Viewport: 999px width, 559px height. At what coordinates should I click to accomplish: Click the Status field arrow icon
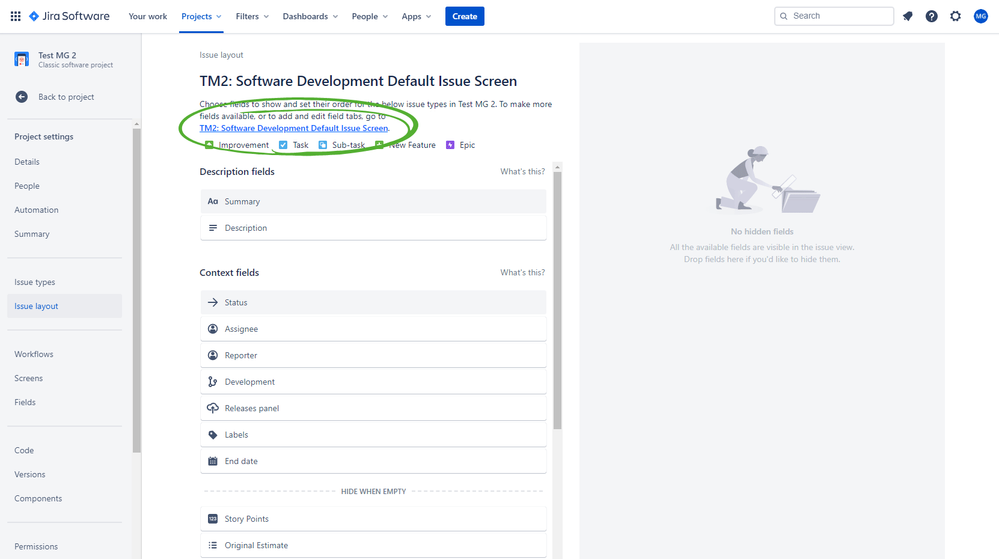pyautogui.click(x=213, y=302)
